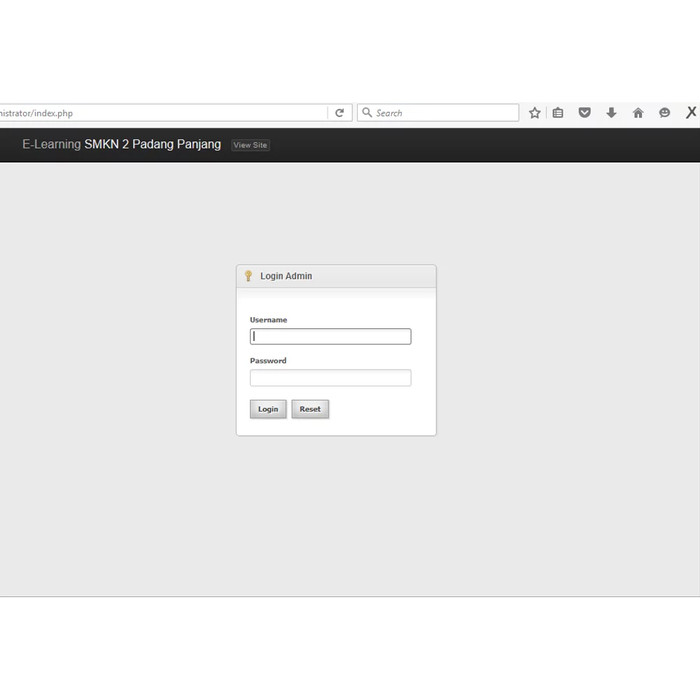Click the reload page icon

(340, 113)
